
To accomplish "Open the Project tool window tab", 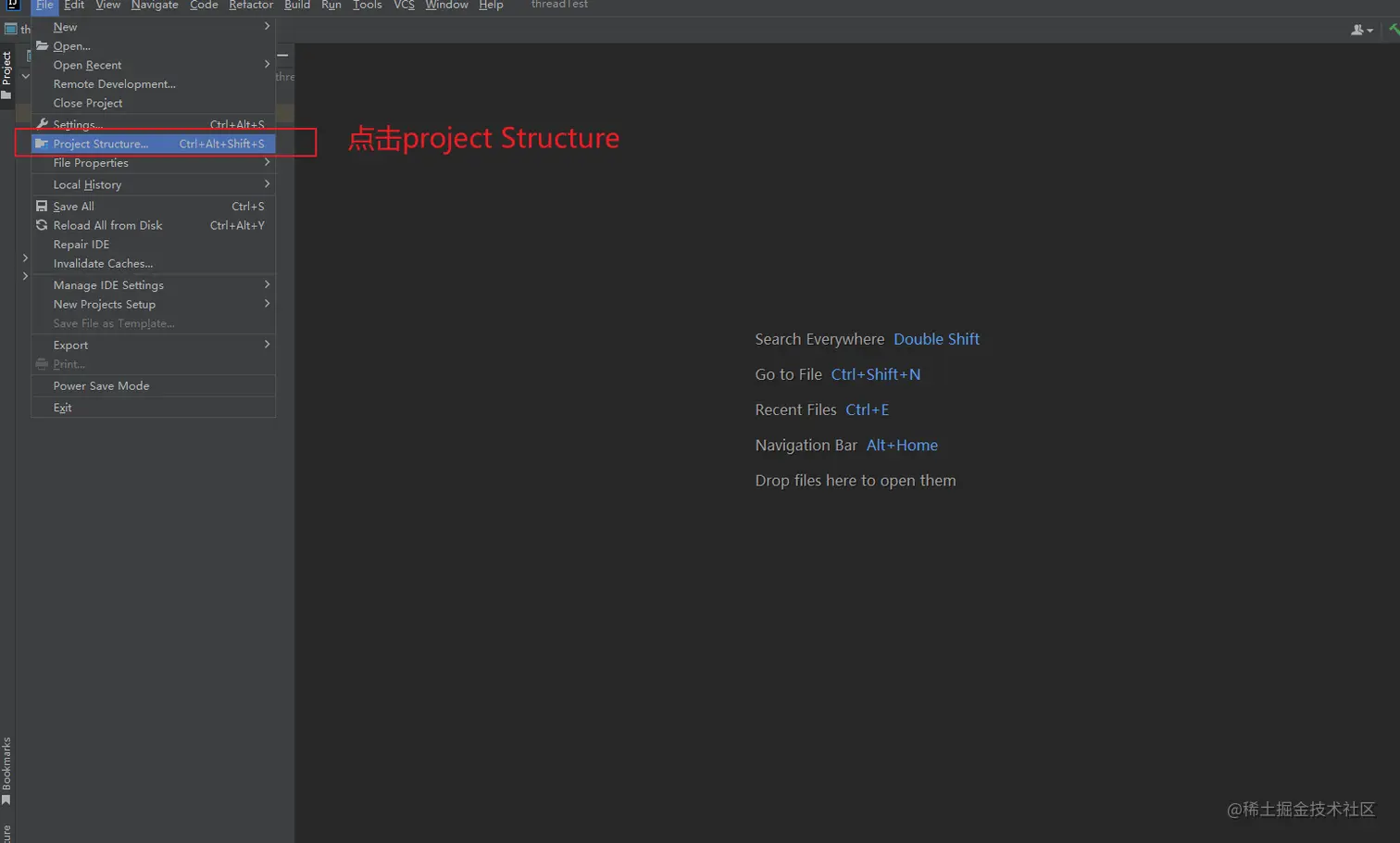I will (6, 75).
